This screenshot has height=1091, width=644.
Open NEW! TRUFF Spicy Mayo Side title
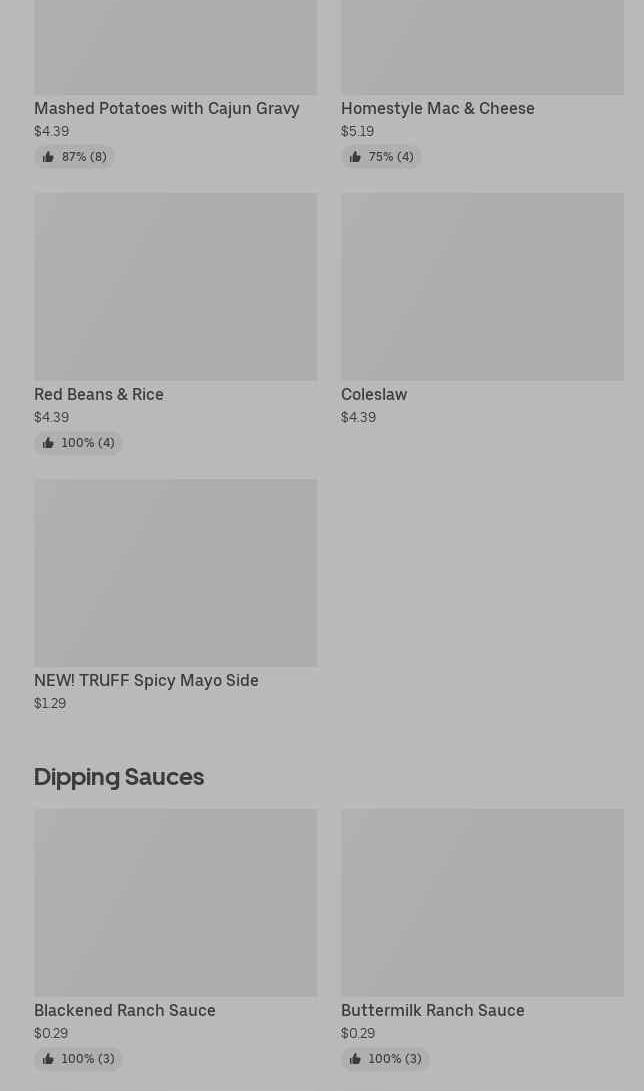pyautogui.click(x=146, y=680)
